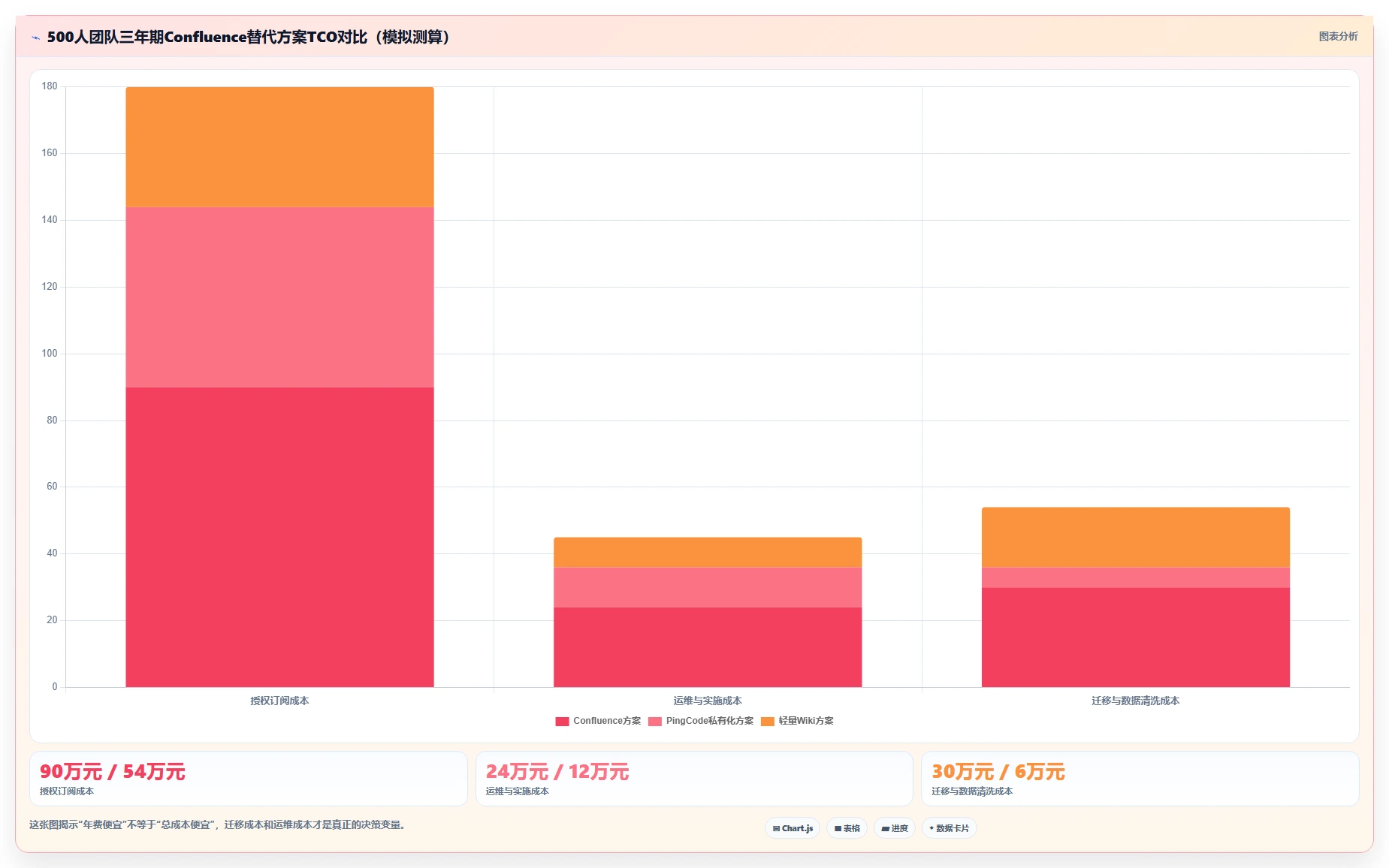
Task: Click the y-axis value 140
Action: click(x=50, y=220)
